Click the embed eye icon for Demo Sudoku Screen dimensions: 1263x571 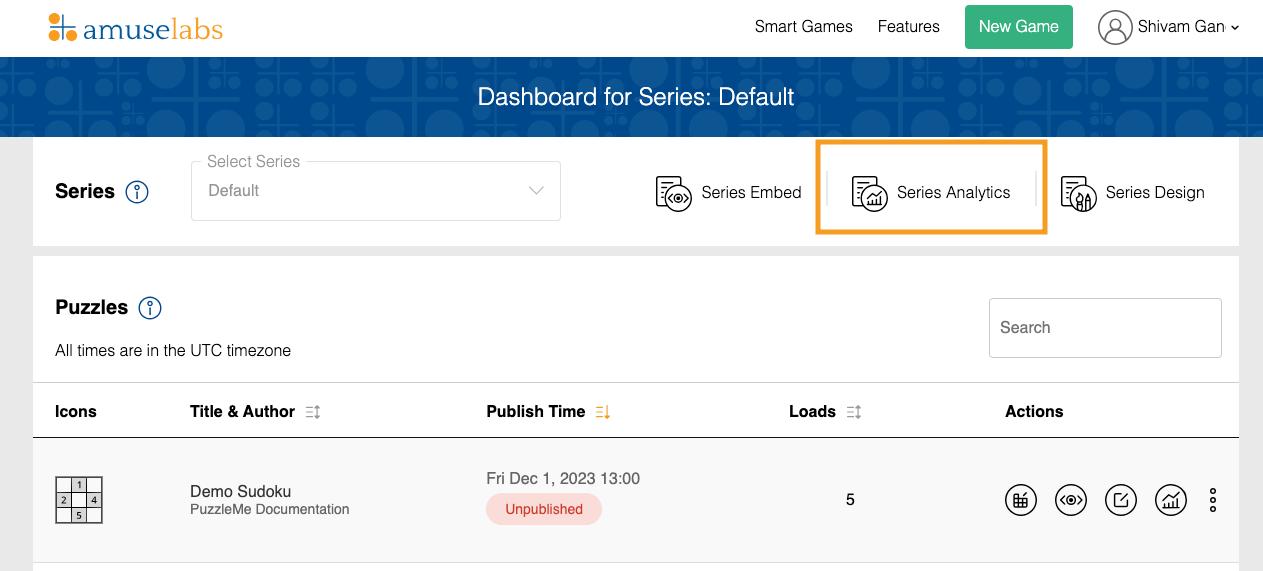1071,500
